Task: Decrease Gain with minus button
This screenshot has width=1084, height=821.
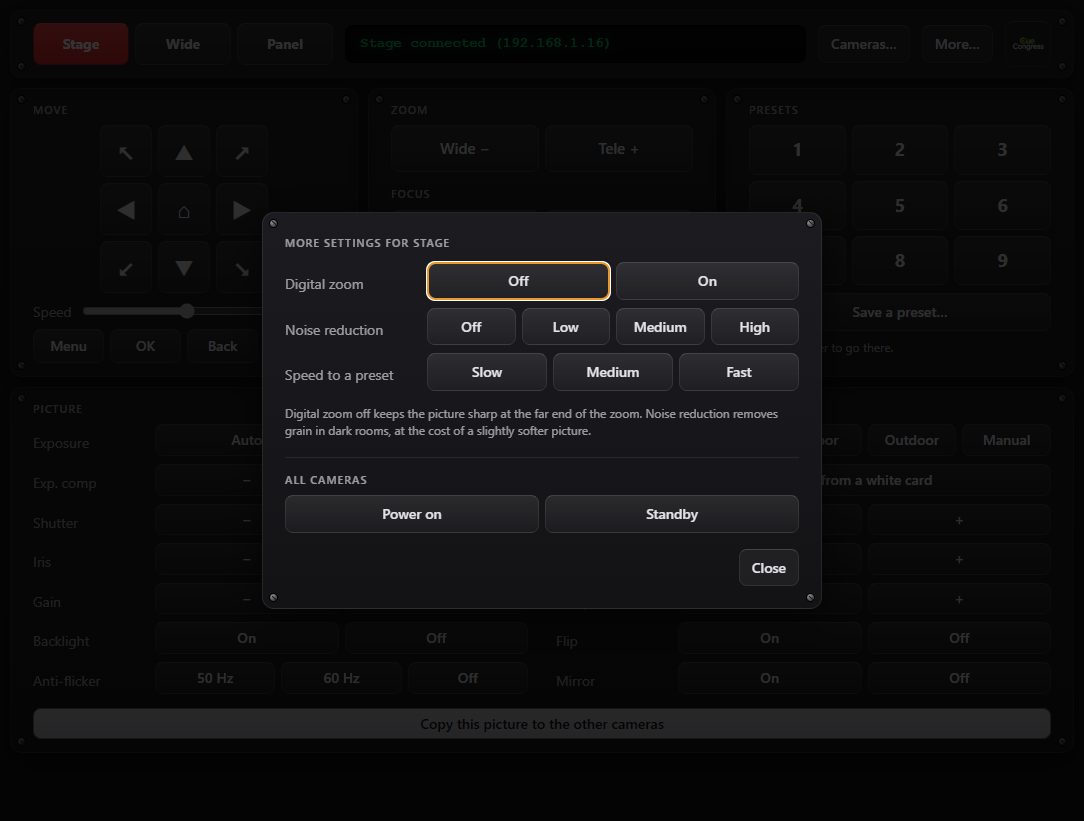Action: coord(209,599)
